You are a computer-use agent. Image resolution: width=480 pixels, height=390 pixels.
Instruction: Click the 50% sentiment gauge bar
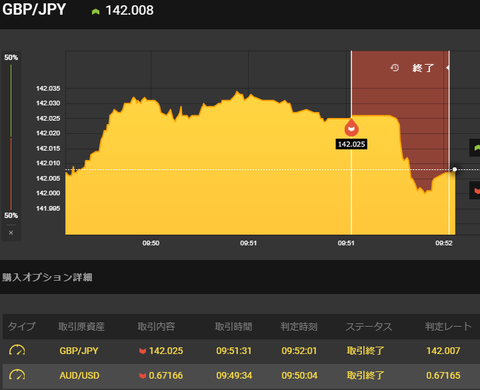click(11, 137)
